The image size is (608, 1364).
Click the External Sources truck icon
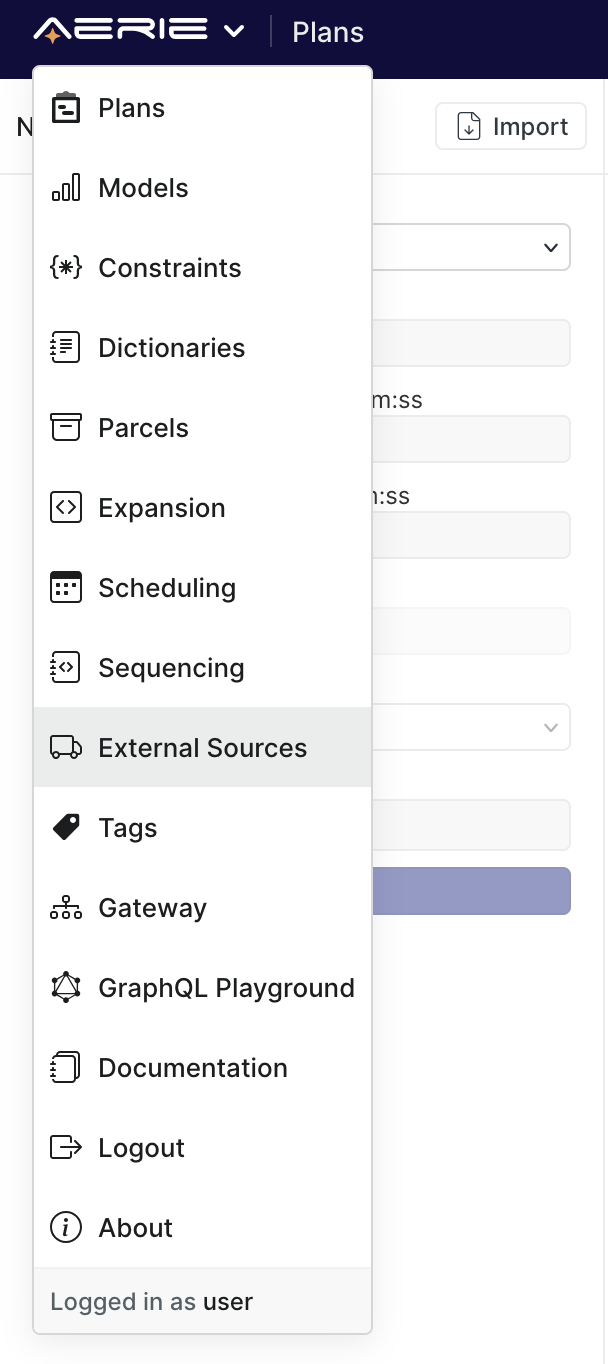click(x=65, y=747)
